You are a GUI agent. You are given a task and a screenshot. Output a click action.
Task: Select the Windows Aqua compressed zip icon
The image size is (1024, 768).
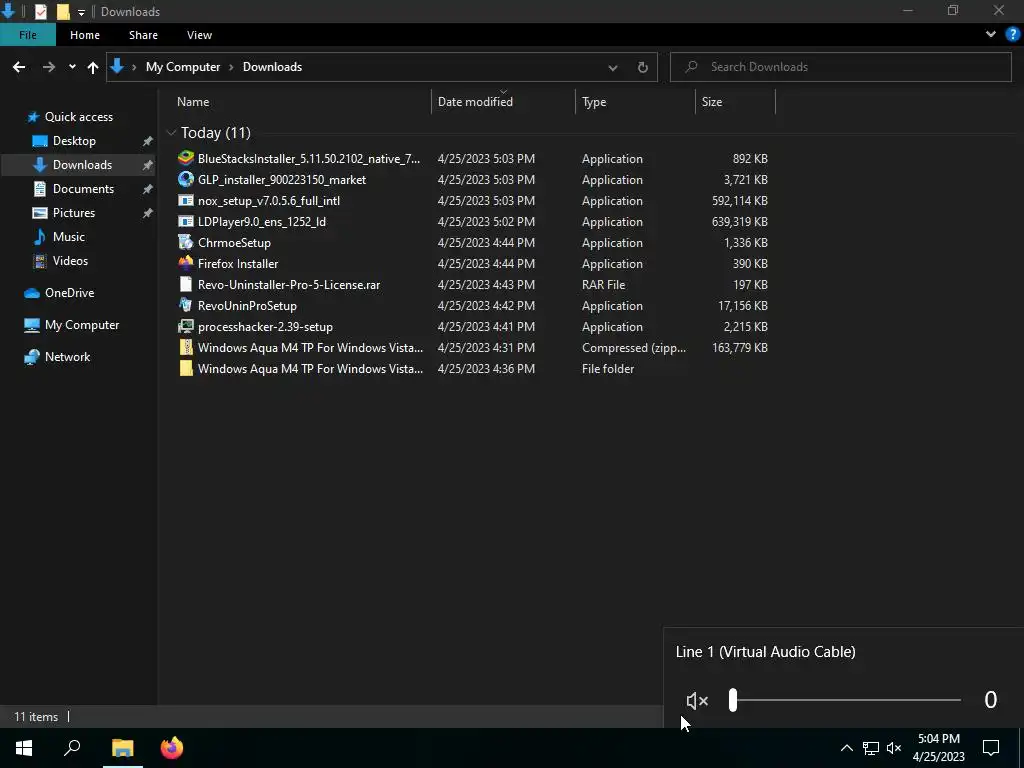point(186,347)
